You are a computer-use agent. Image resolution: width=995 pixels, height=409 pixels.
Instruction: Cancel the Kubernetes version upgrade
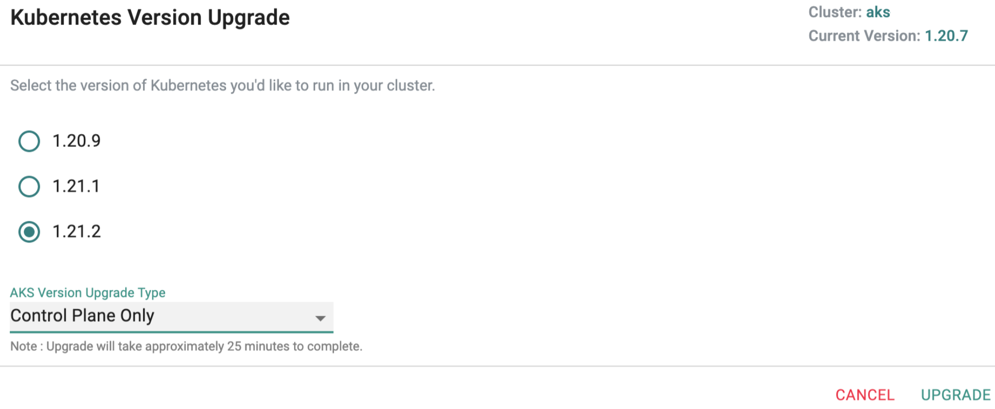click(865, 395)
